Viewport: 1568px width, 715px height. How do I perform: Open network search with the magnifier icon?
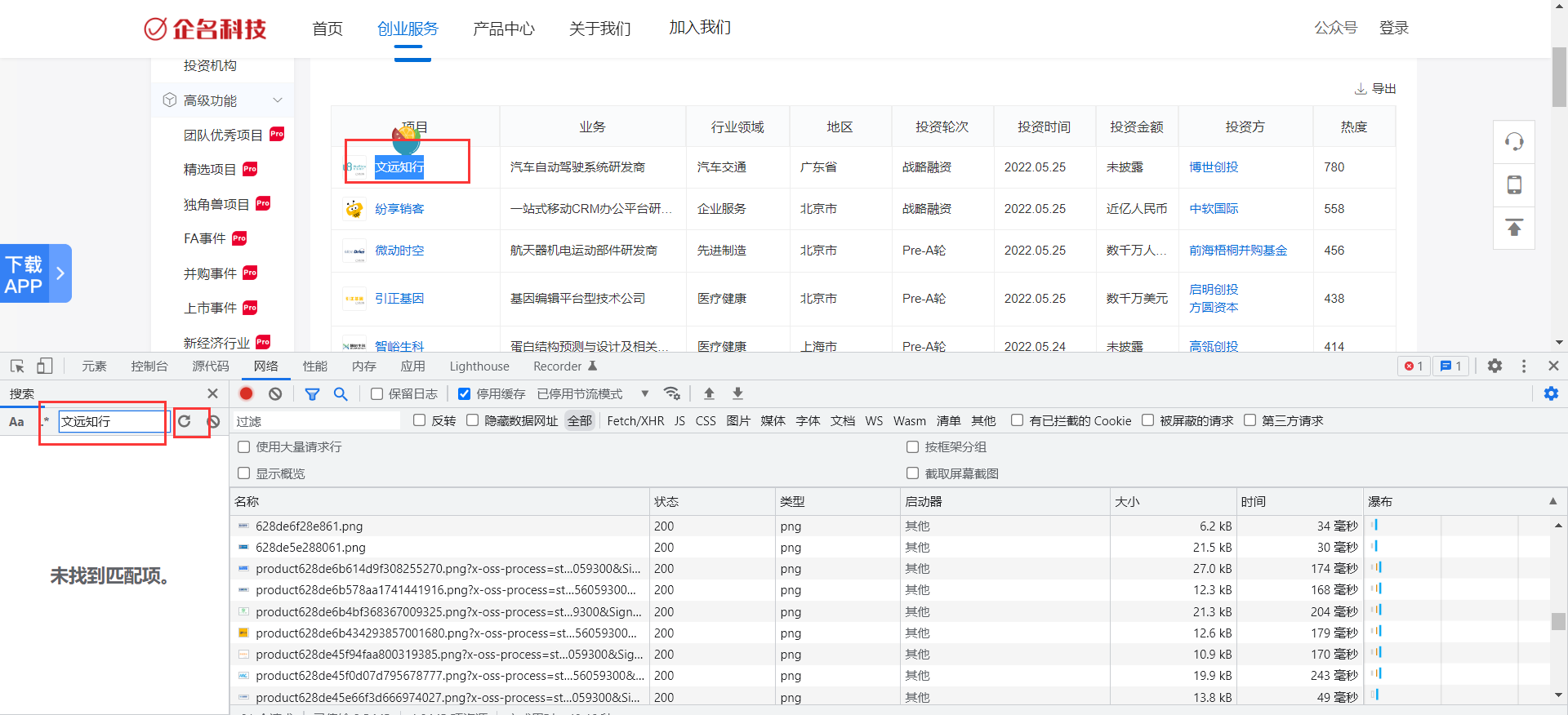(341, 394)
